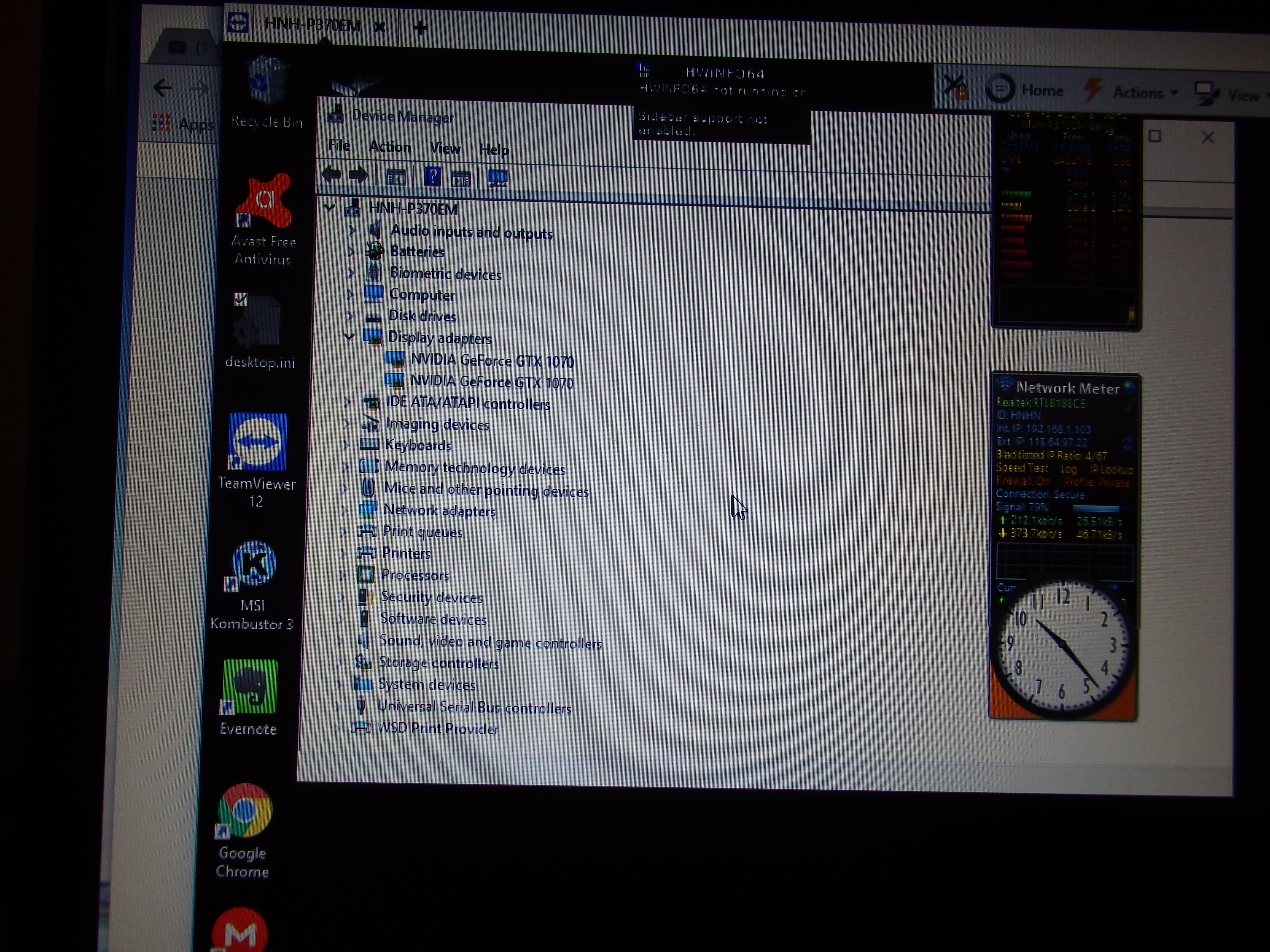The width and height of the screenshot is (1270, 952).
Task: Open the TeamViewer Actions dropdown
Action: coord(1145,93)
